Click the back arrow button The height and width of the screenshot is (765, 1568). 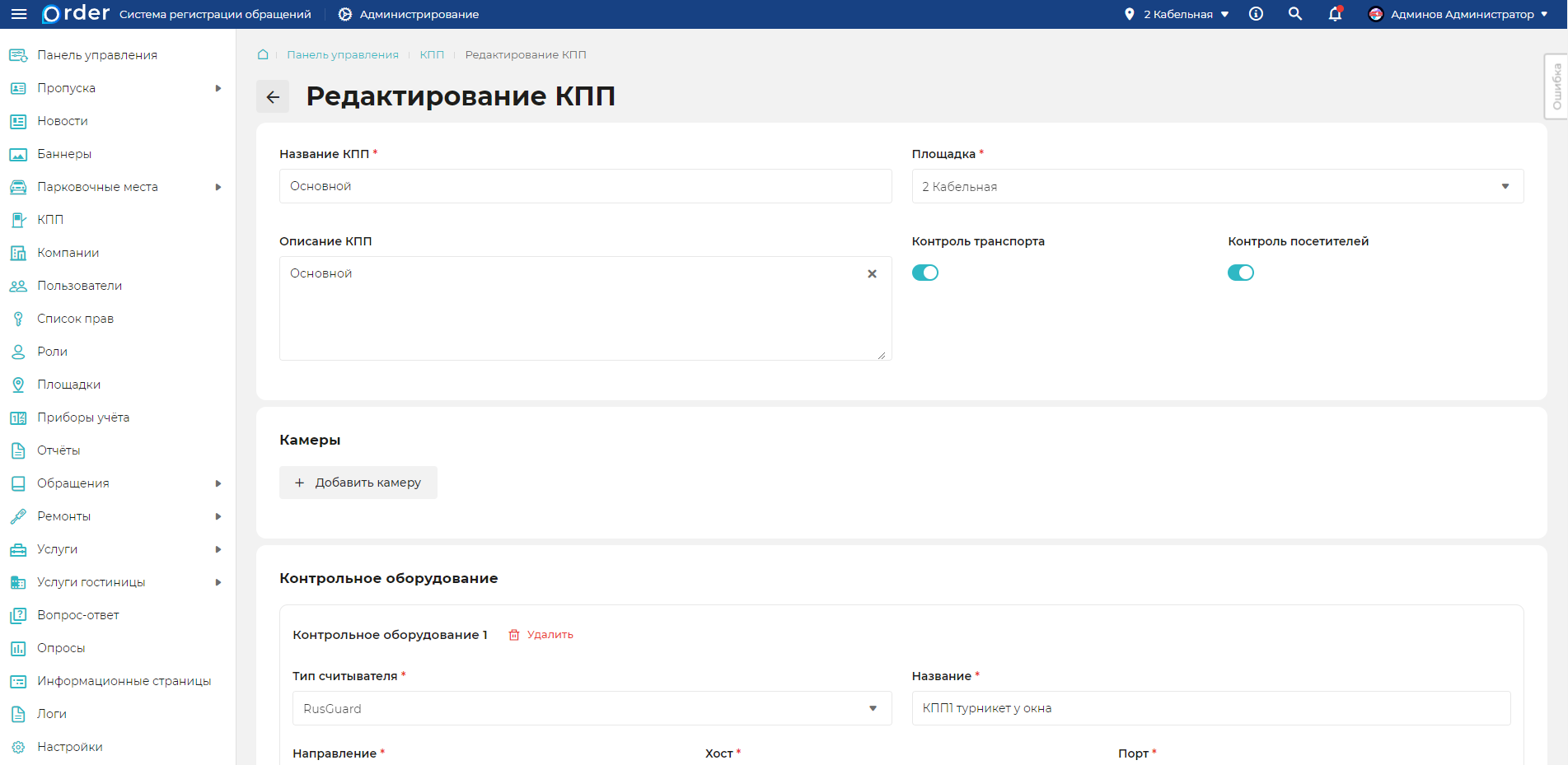(x=273, y=97)
